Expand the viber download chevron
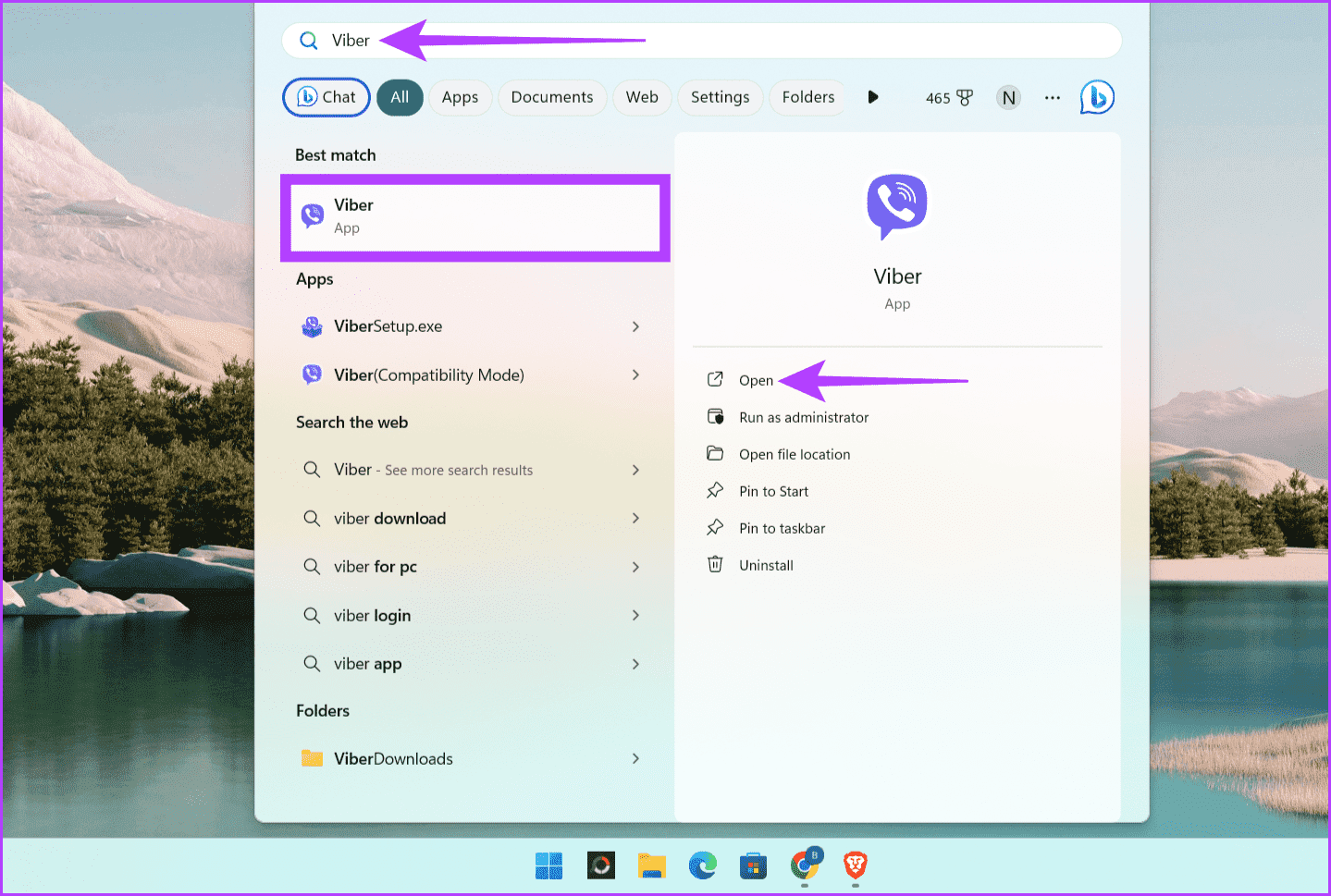 pyautogui.click(x=635, y=518)
